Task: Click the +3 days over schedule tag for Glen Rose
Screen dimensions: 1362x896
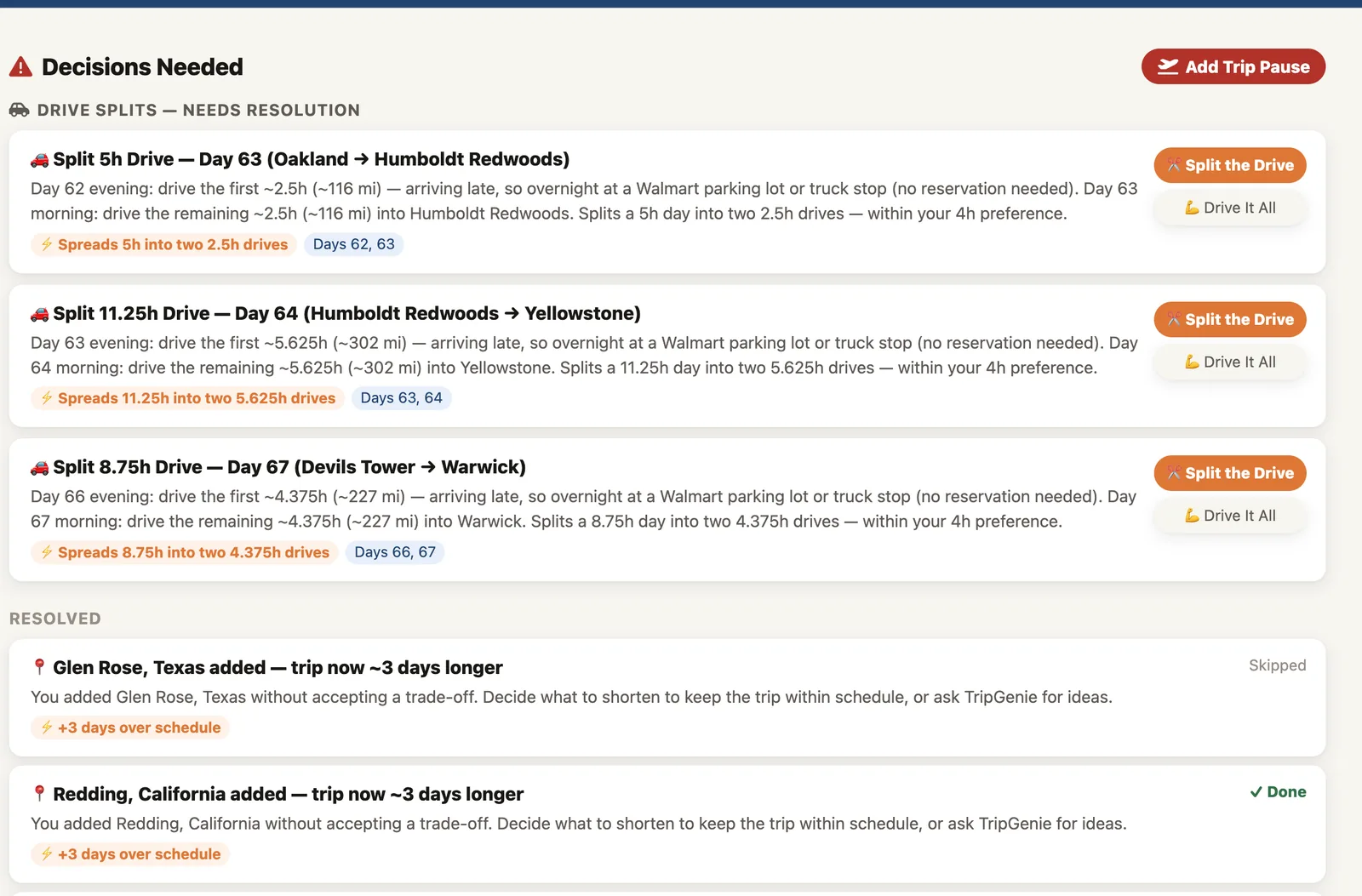Action: (130, 728)
